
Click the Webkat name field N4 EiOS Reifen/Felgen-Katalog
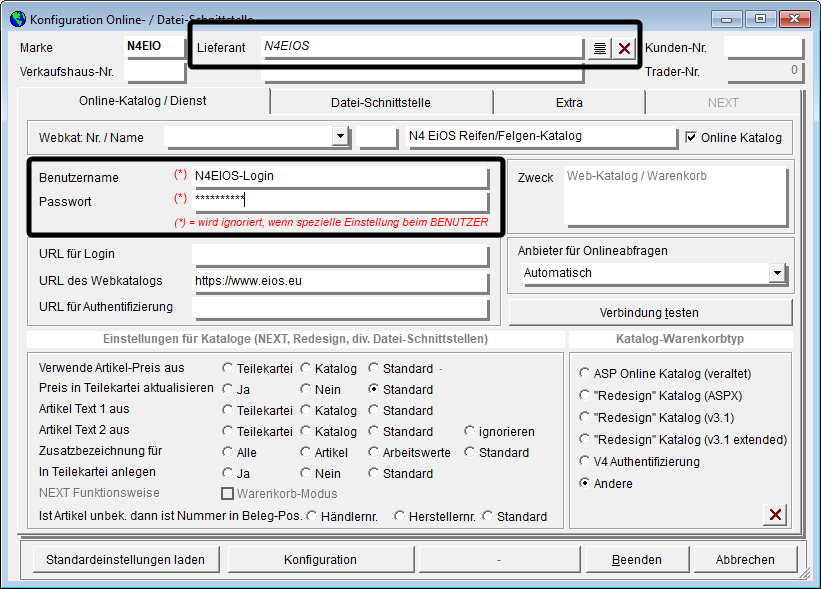pos(542,137)
